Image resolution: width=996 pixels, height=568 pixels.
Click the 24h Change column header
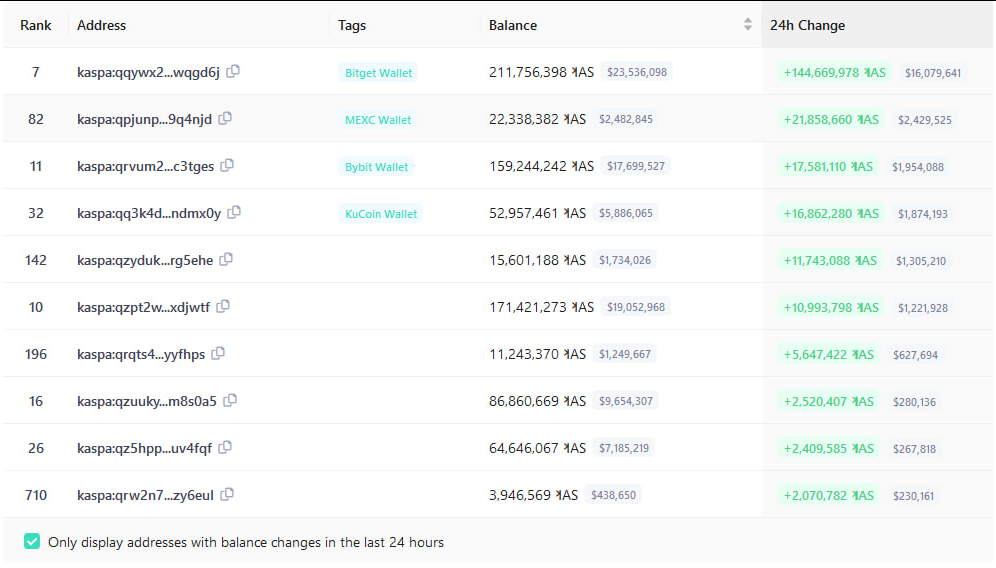[x=807, y=25]
